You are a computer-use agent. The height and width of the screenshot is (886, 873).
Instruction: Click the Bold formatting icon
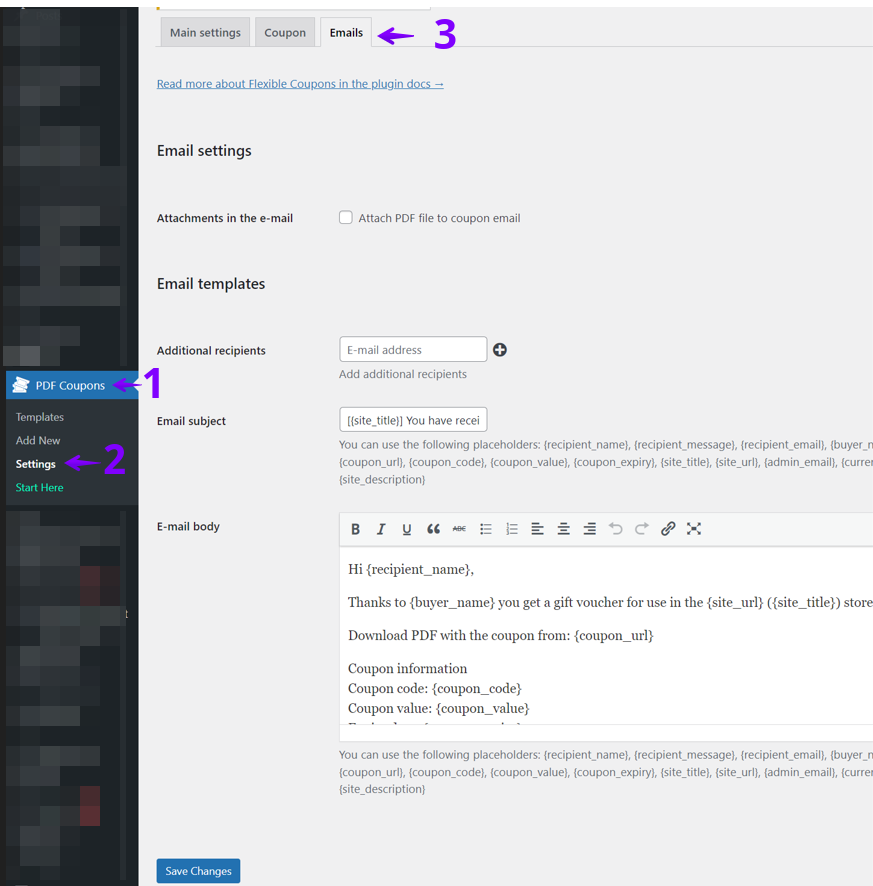[355, 529]
